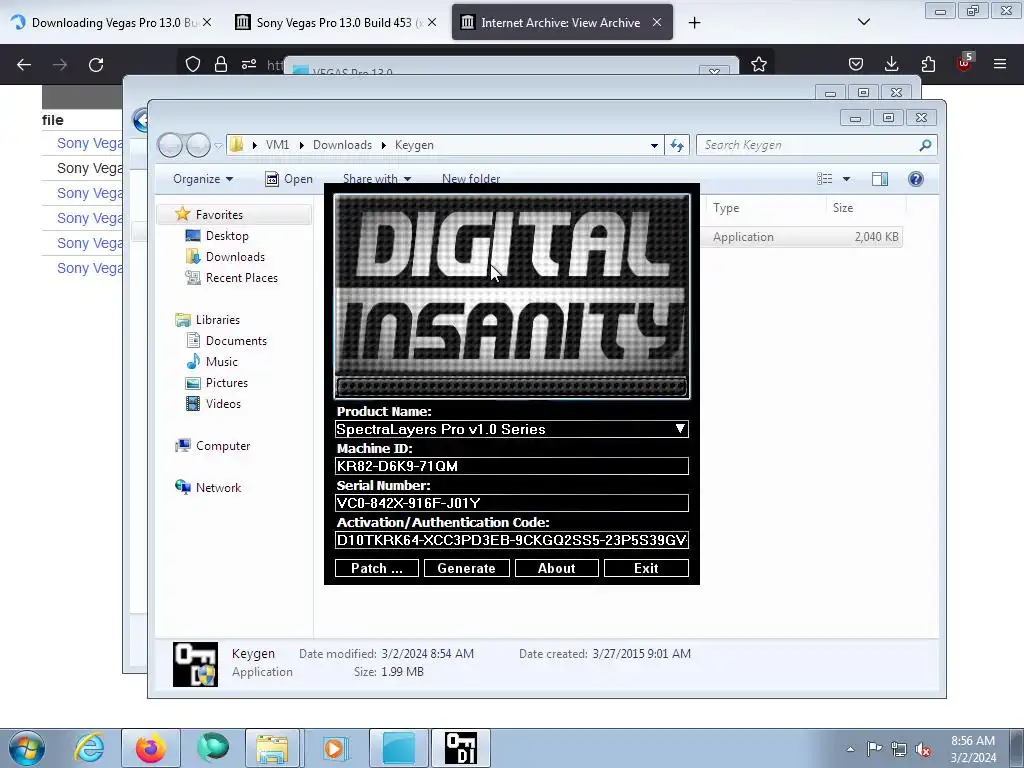Viewport: 1024px width, 768px height.
Task: Click the Application file row
Action: pyautogui.click(x=802, y=237)
